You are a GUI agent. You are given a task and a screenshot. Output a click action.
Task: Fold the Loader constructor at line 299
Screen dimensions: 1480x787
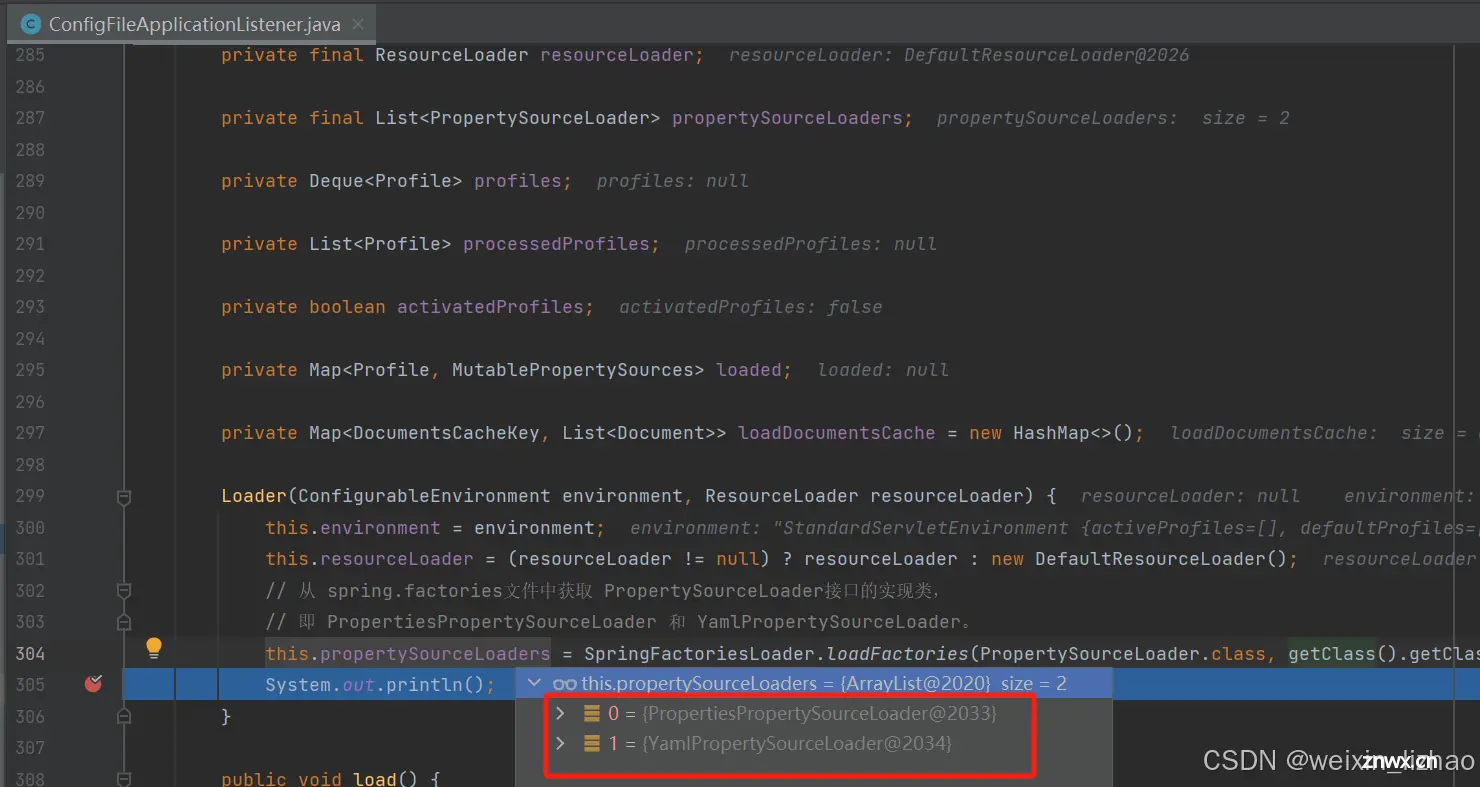click(124, 496)
